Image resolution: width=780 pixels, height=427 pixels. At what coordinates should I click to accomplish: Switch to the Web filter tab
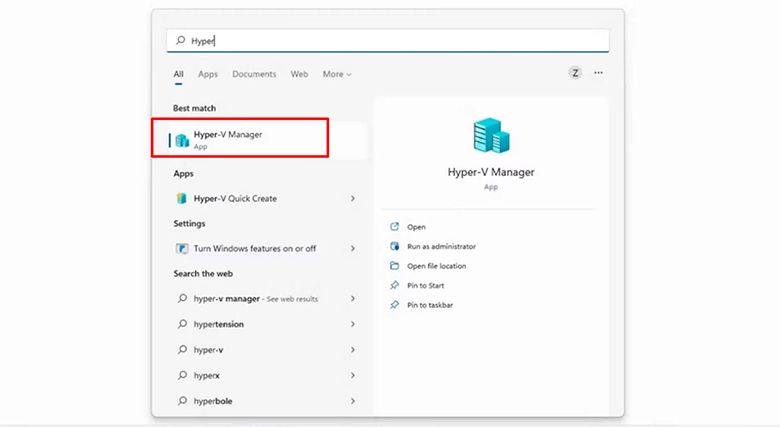299,74
